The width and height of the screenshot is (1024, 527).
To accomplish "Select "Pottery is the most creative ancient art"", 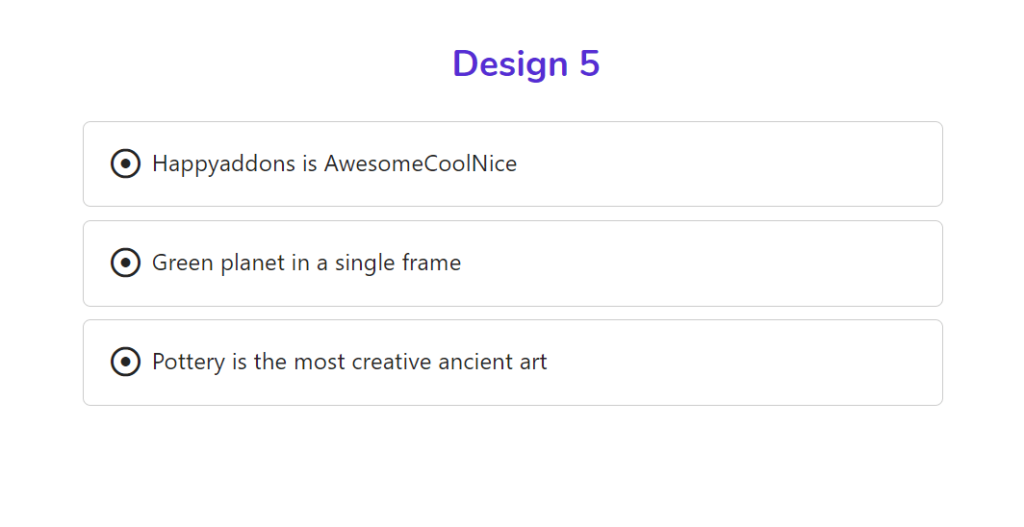I will 349,362.
